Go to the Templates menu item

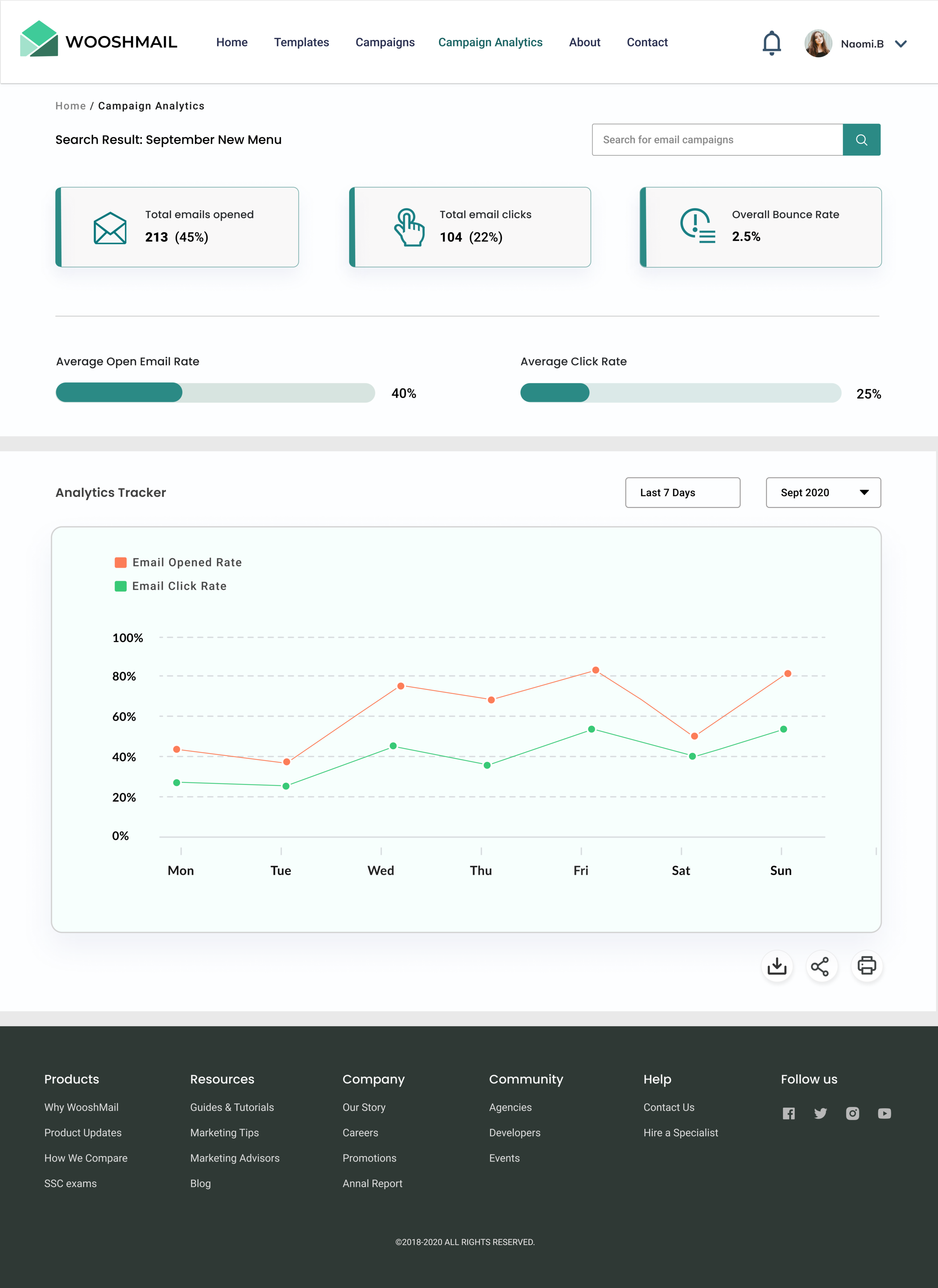pyautogui.click(x=301, y=43)
